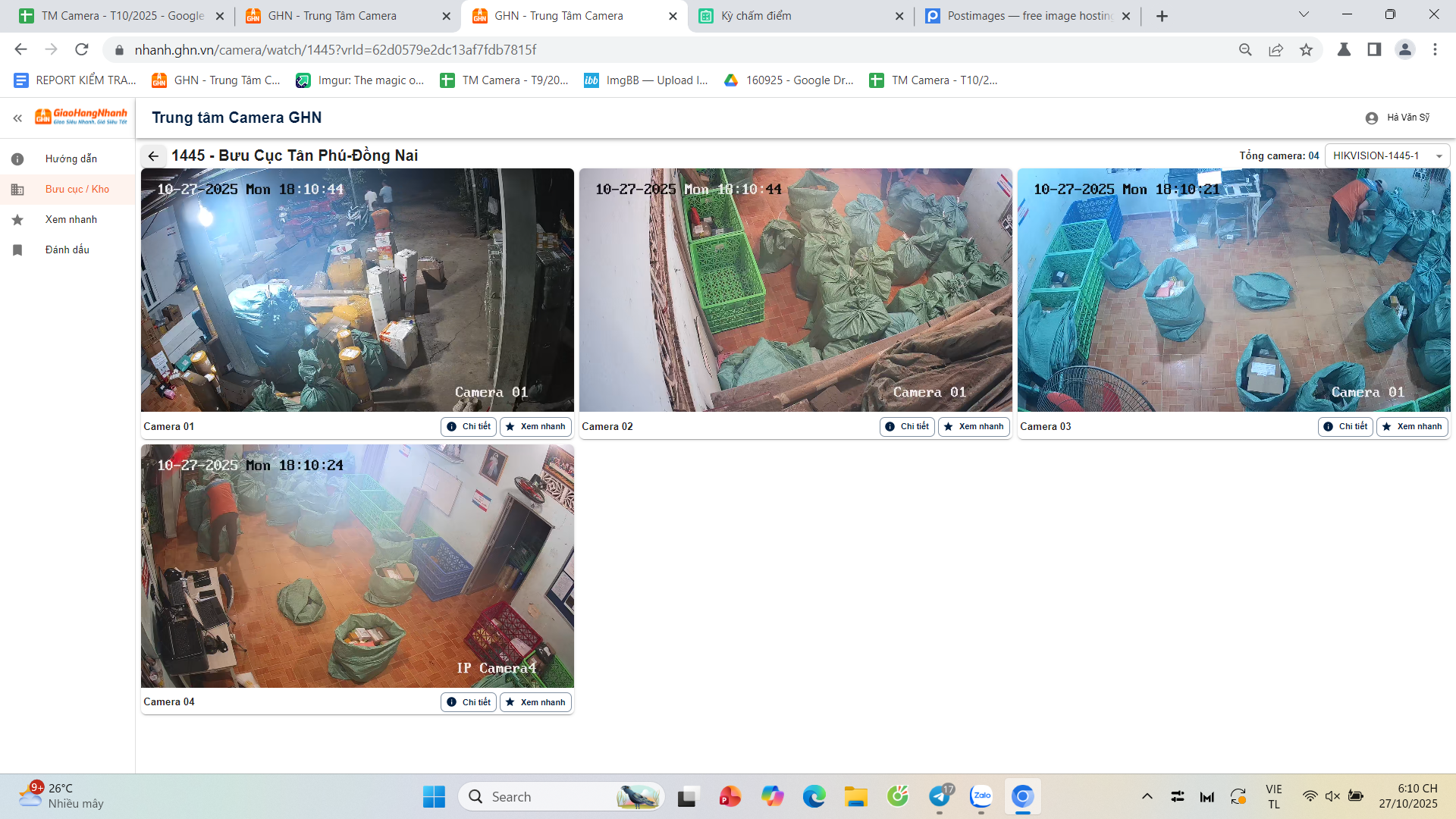This screenshot has height=819, width=1456.
Task: Show hidden system tray icons
Action: (x=1147, y=796)
